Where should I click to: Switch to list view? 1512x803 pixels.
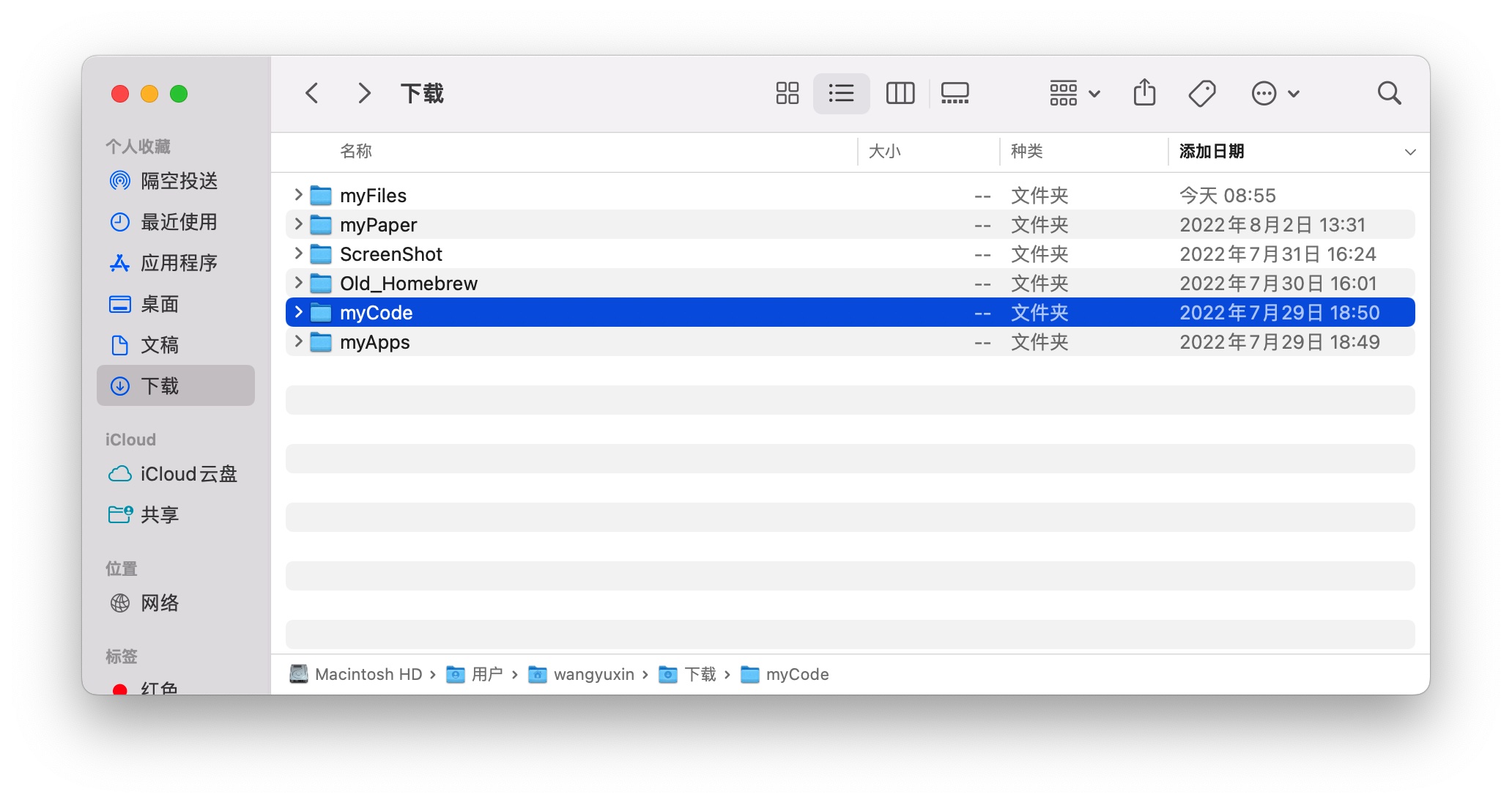(x=841, y=93)
